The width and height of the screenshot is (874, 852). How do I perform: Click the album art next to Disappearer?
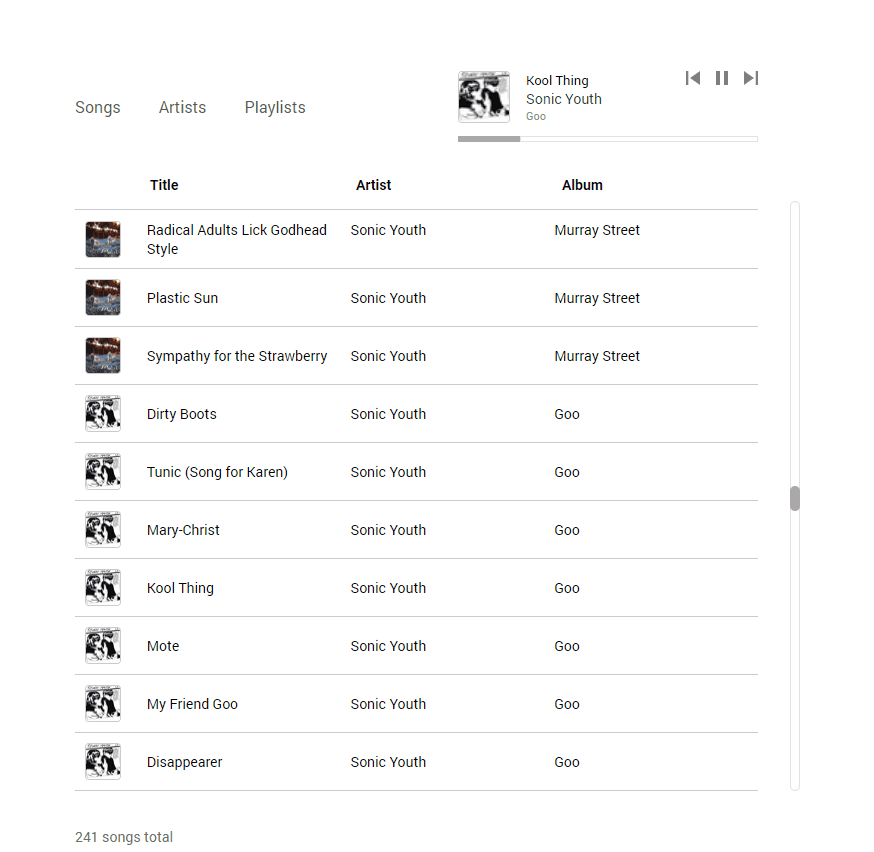click(x=103, y=761)
